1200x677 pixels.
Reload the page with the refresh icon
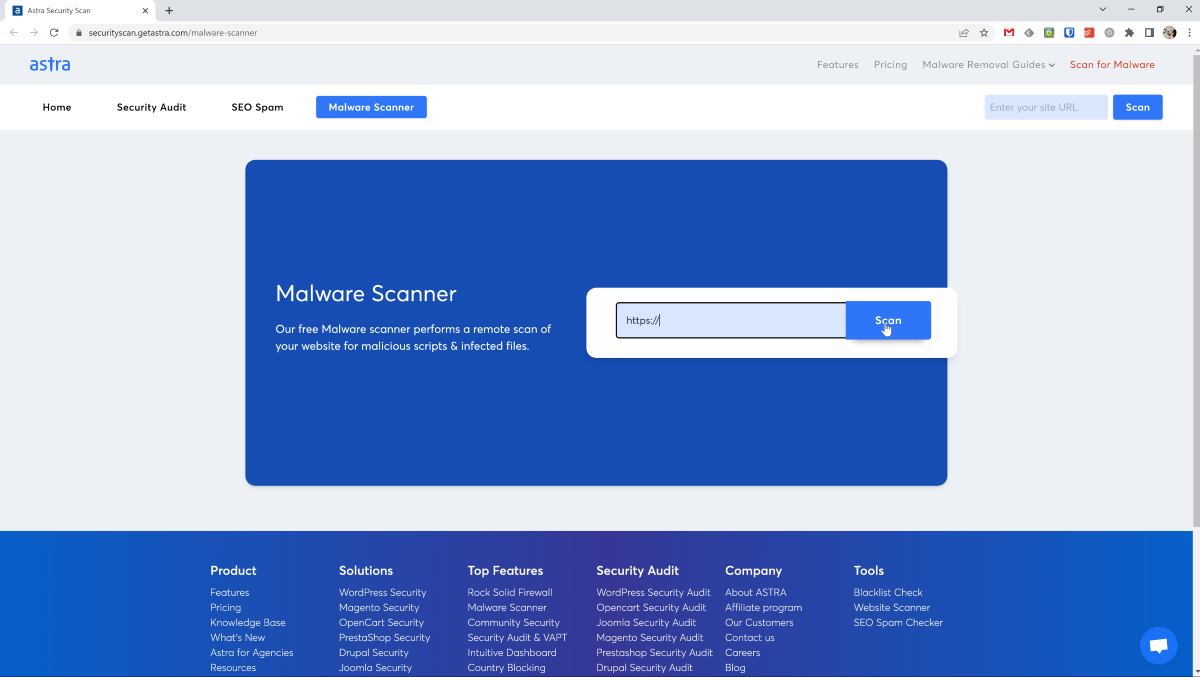tap(54, 32)
